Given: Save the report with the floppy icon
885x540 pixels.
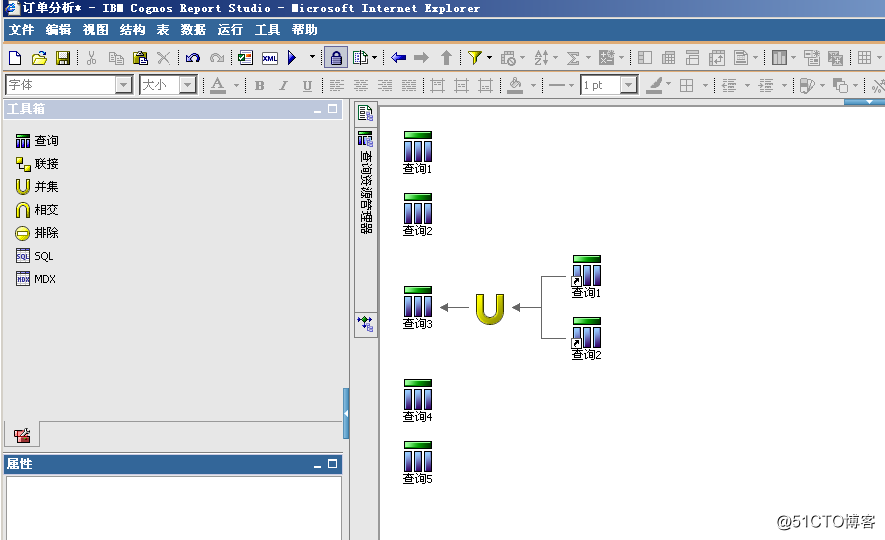Looking at the screenshot, I should [x=63, y=58].
